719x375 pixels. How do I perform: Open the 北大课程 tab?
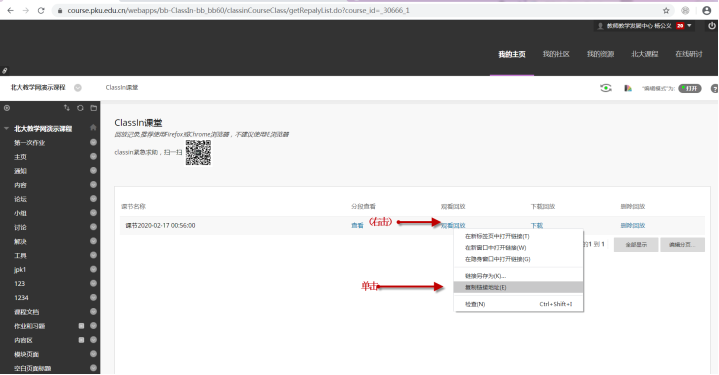[644, 54]
